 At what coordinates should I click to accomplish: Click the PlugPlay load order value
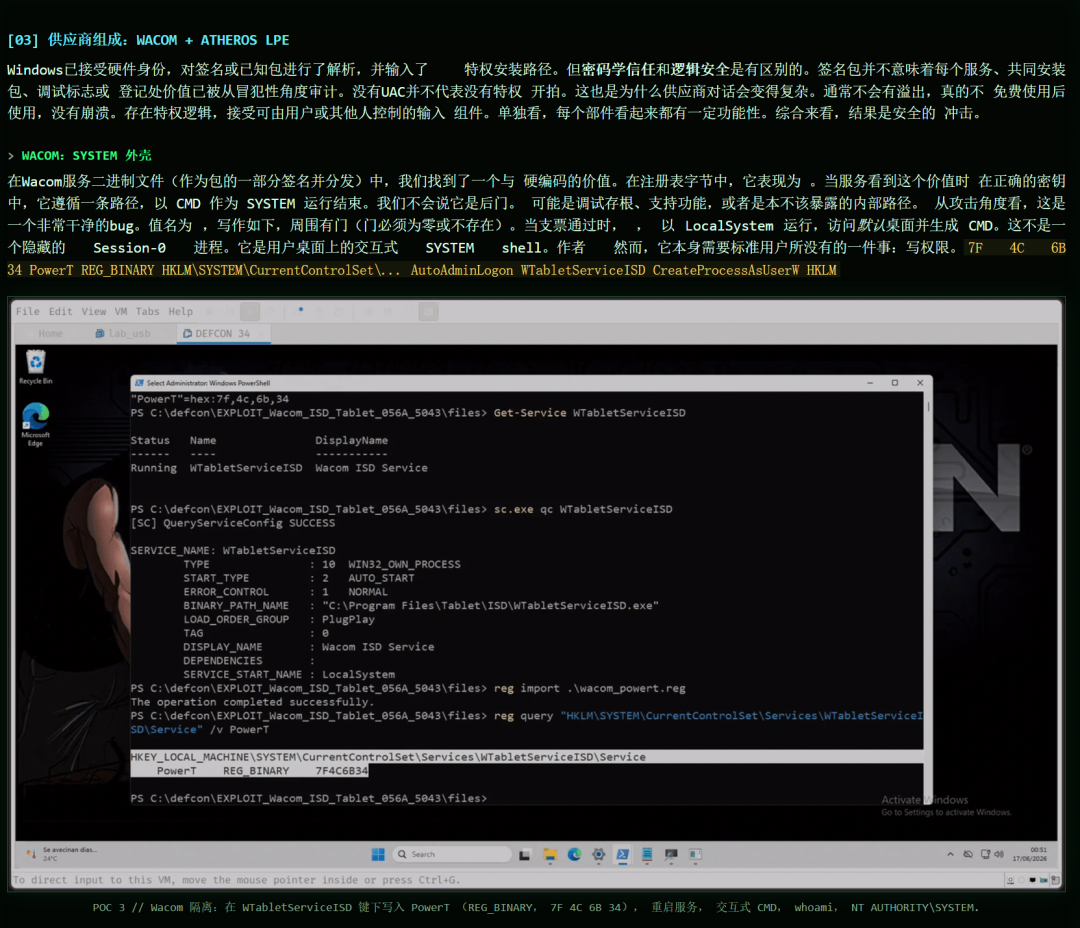[x=348, y=619]
